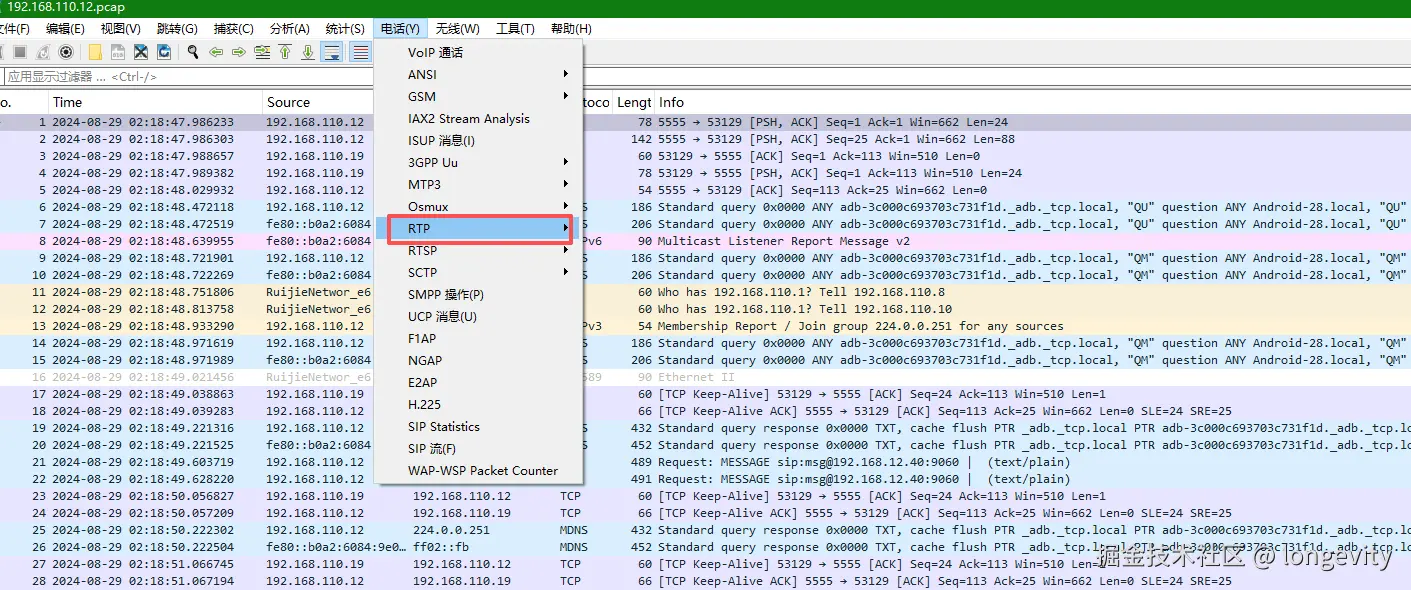Select packet 21 Request MESSAGE sip row
The height and width of the screenshot is (590, 1411).
[705, 462]
